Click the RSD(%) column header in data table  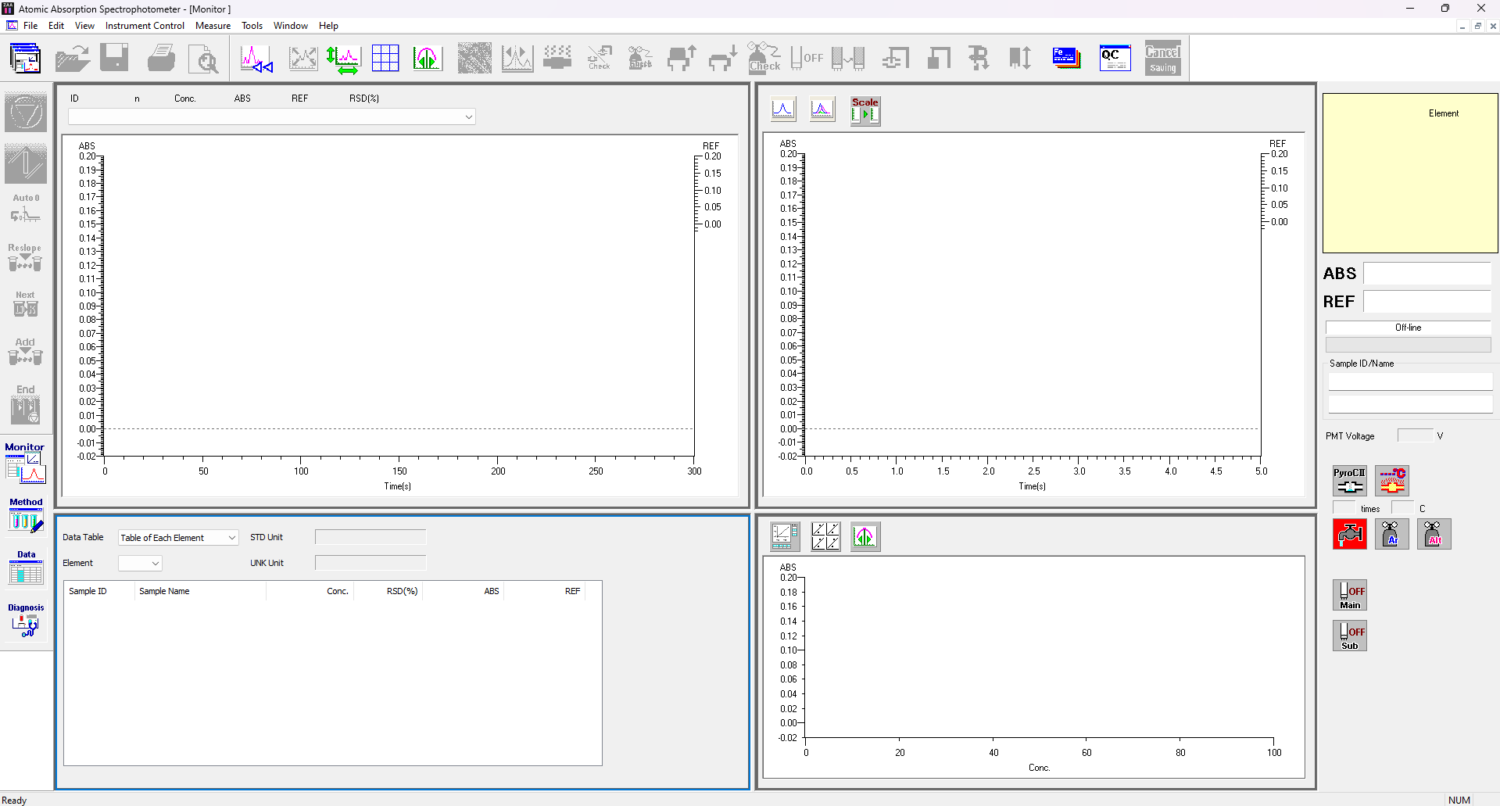point(388,591)
